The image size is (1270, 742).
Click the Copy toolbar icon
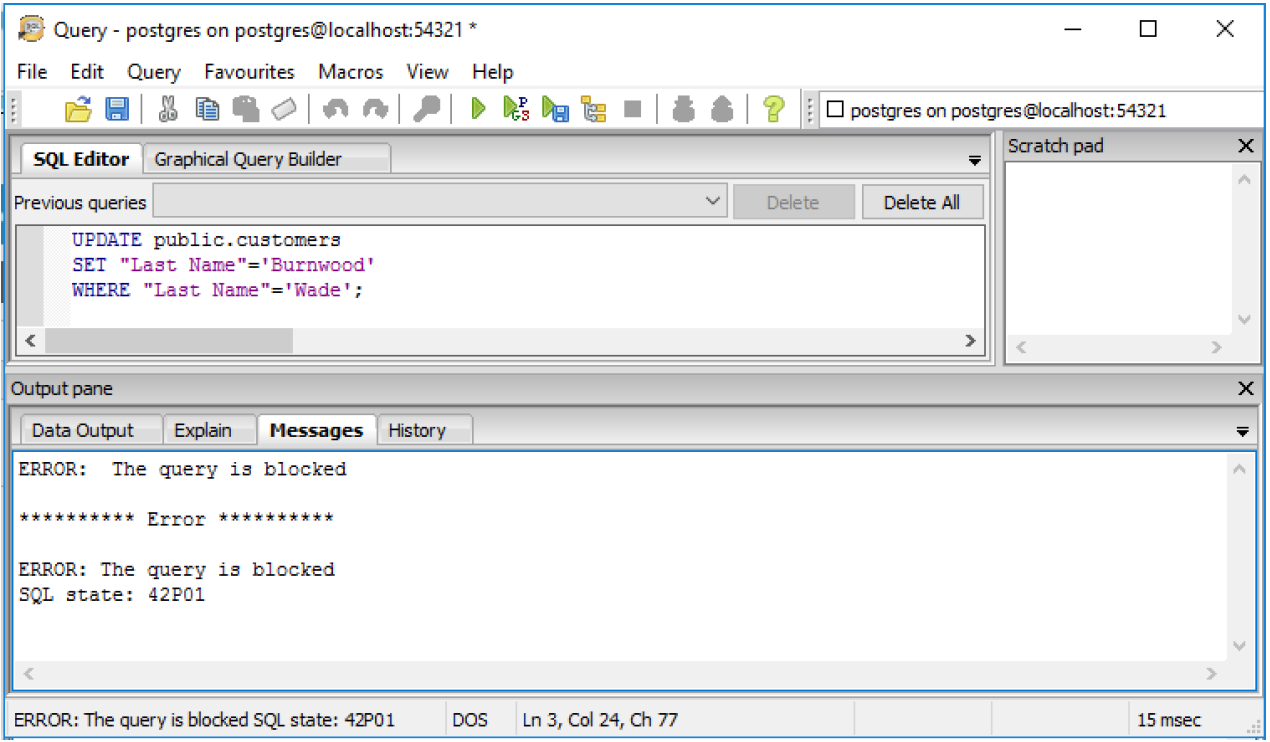[x=207, y=109]
